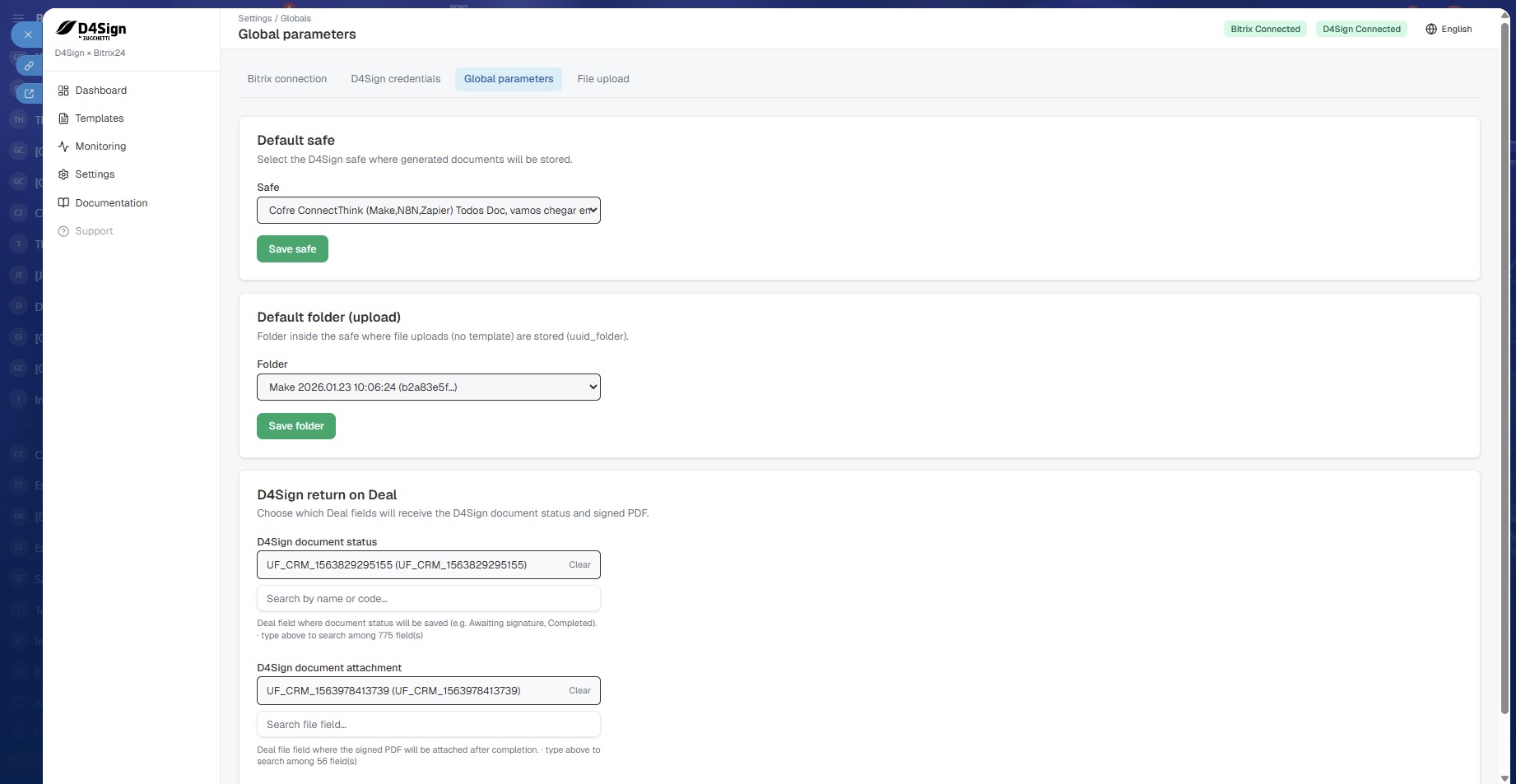Select the Global parameters tab
Viewport: 1516px width, 784px height.
[509, 79]
